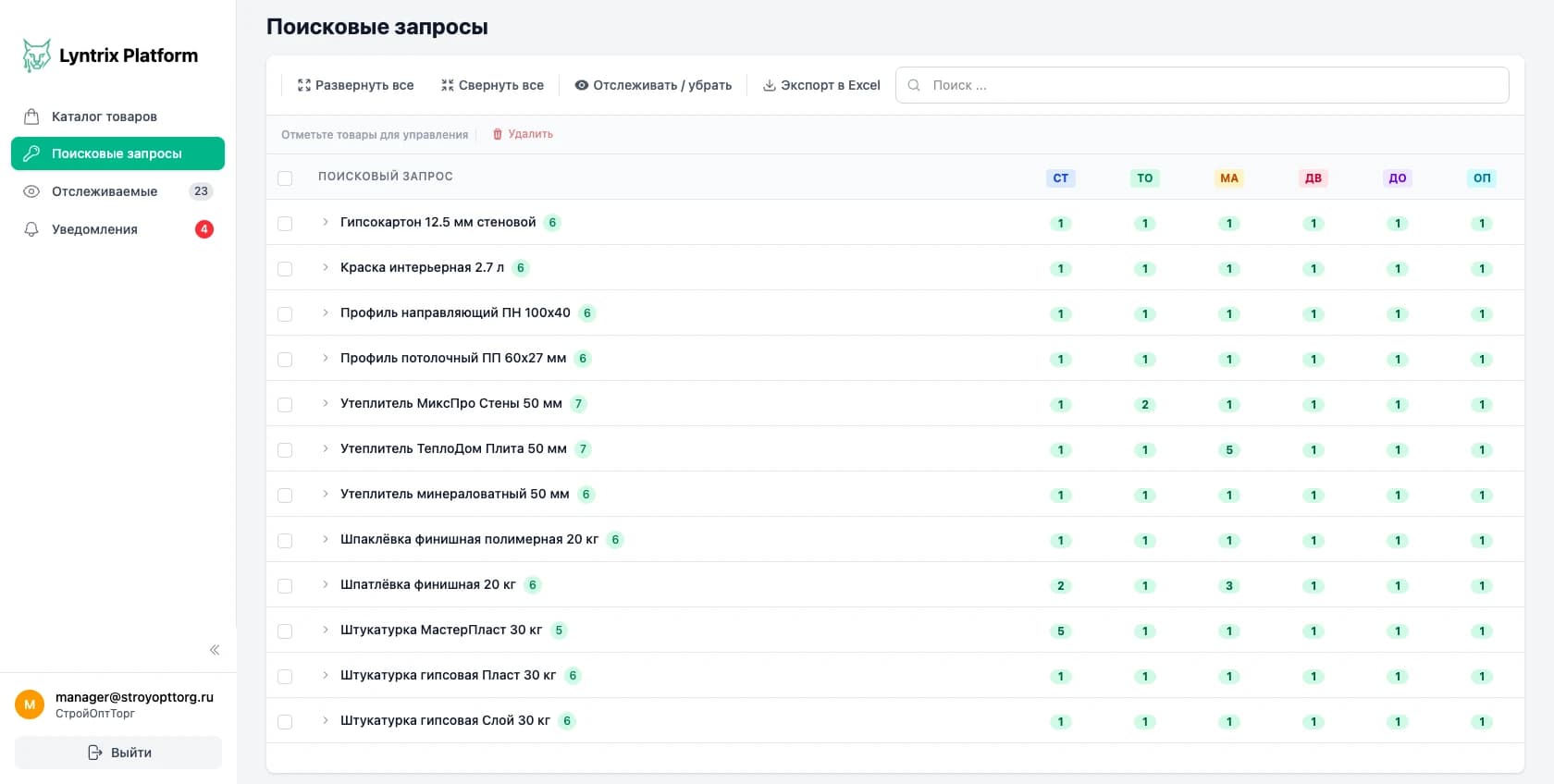1554x784 pixels.
Task: Expand the Краска интерьерная 2.7 л row
Action: [326, 267]
